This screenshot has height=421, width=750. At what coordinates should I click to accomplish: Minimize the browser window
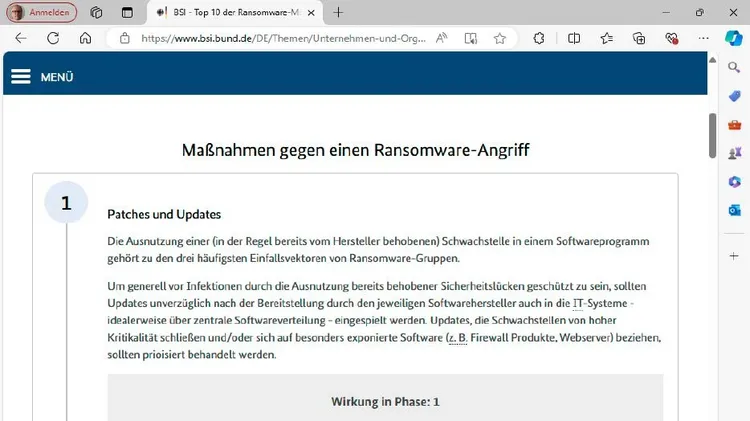(x=666, y=12)
